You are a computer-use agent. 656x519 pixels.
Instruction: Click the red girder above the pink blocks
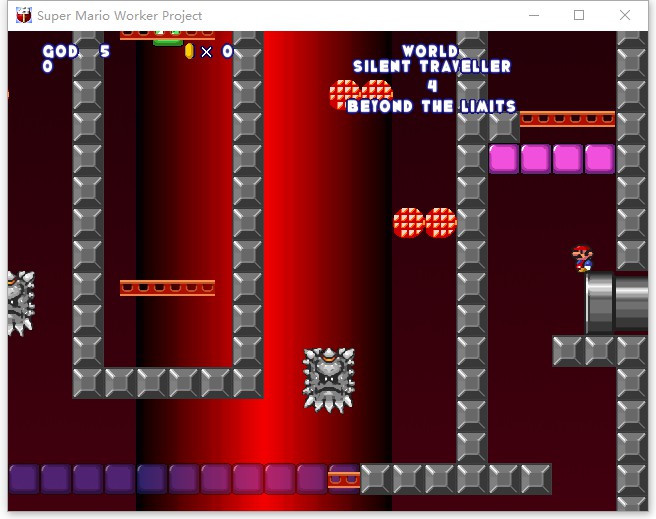[x=567, y=119]
